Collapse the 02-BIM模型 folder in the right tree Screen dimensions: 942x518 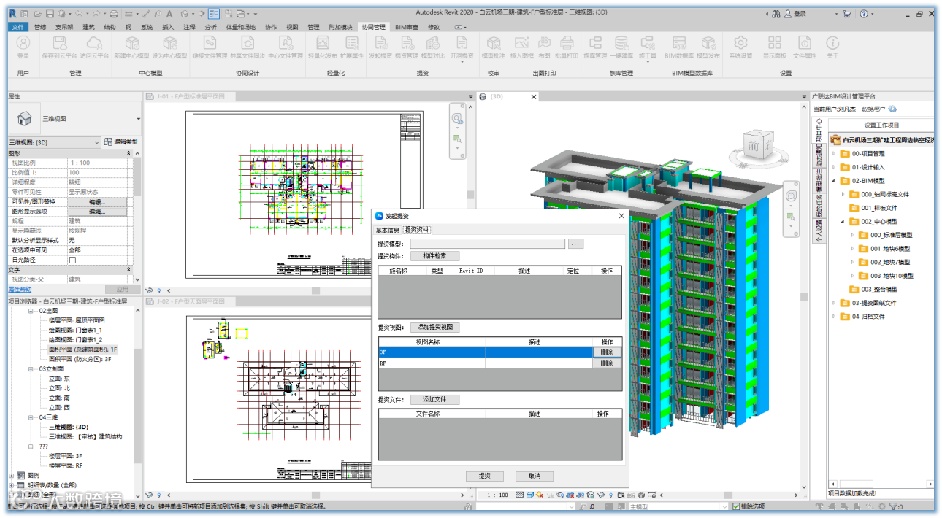click(x=833, y=181)
